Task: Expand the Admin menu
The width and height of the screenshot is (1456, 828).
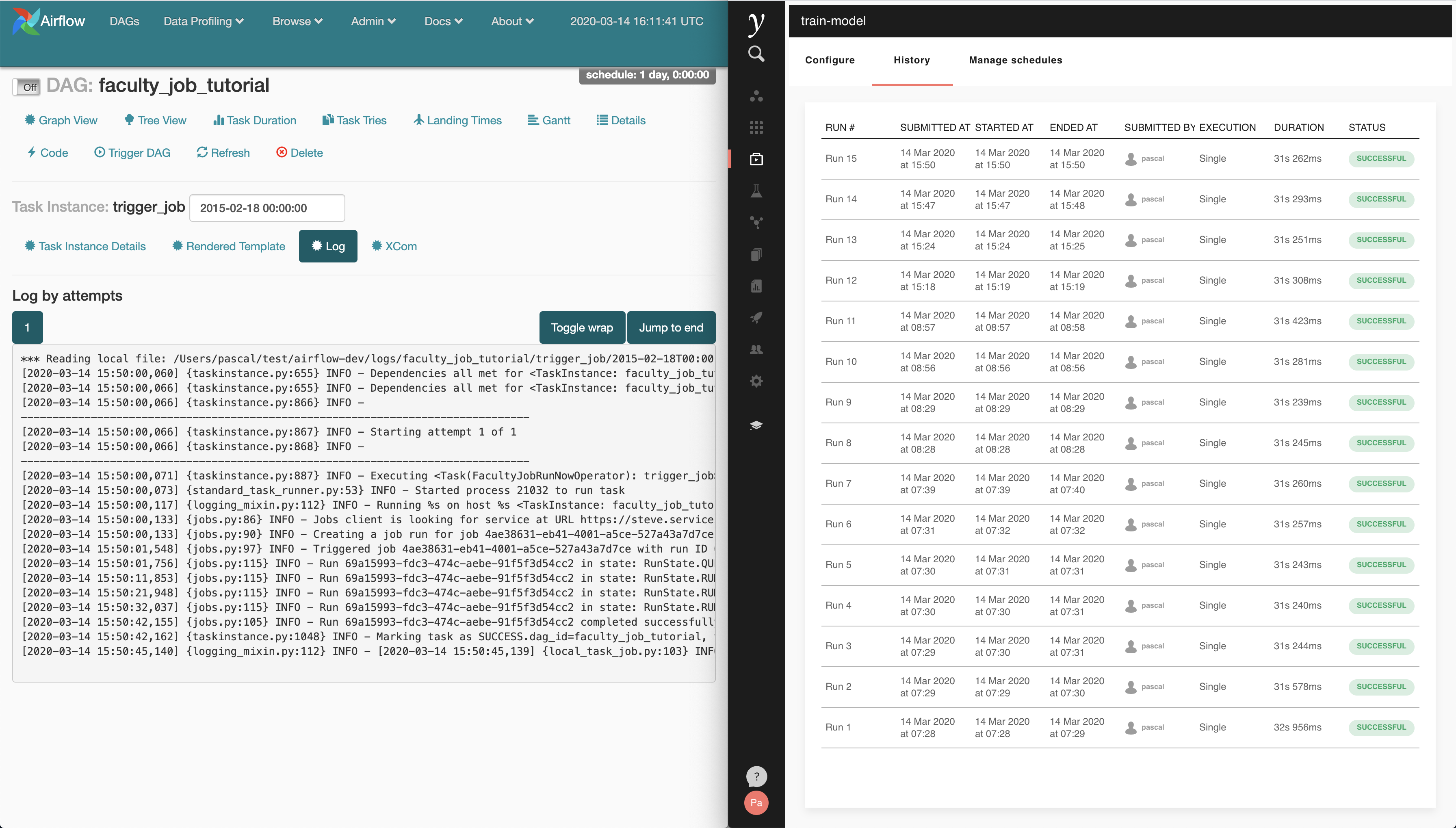Action: pos(373,21)
